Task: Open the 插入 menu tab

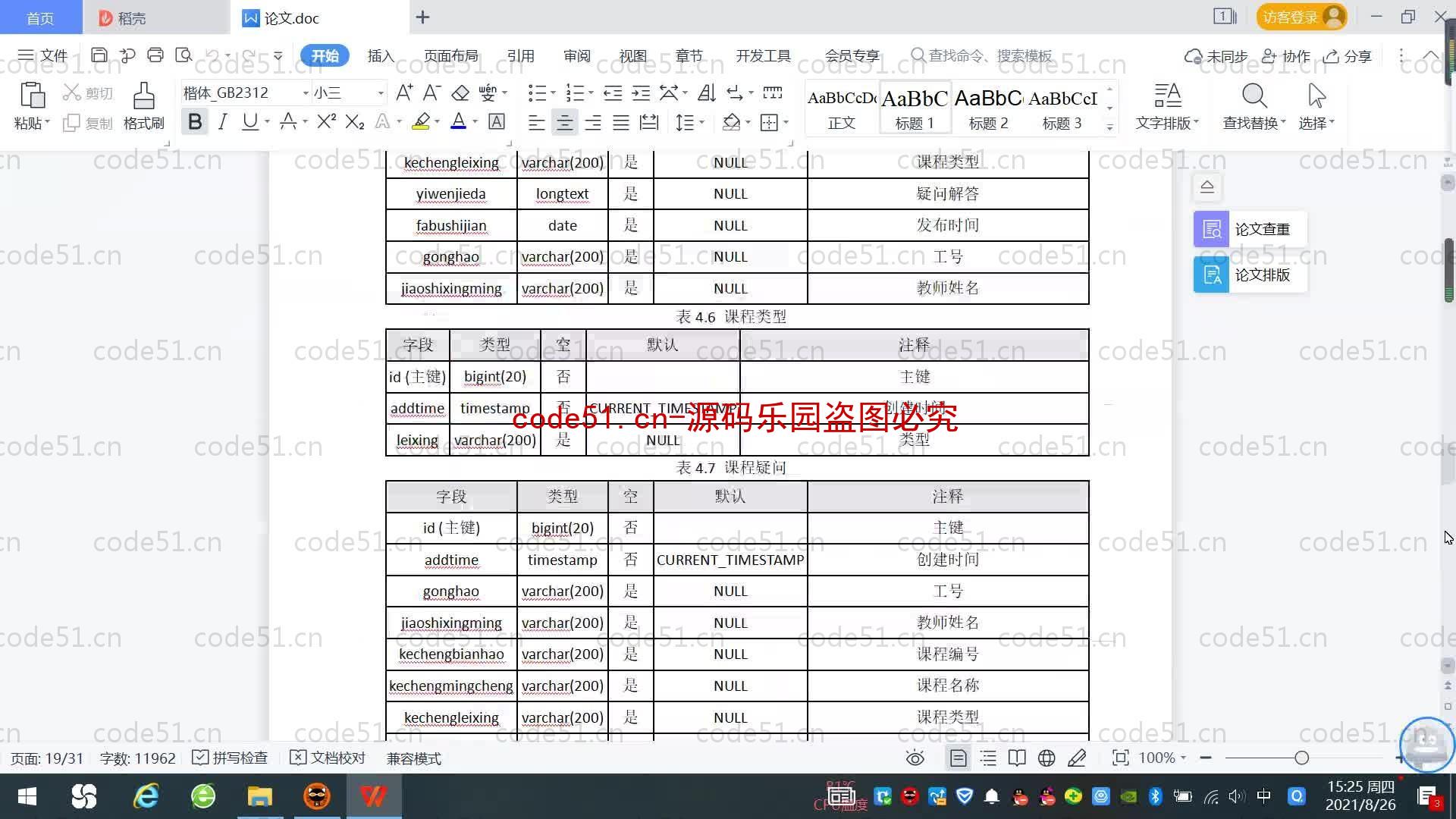Action: [380, 55]
